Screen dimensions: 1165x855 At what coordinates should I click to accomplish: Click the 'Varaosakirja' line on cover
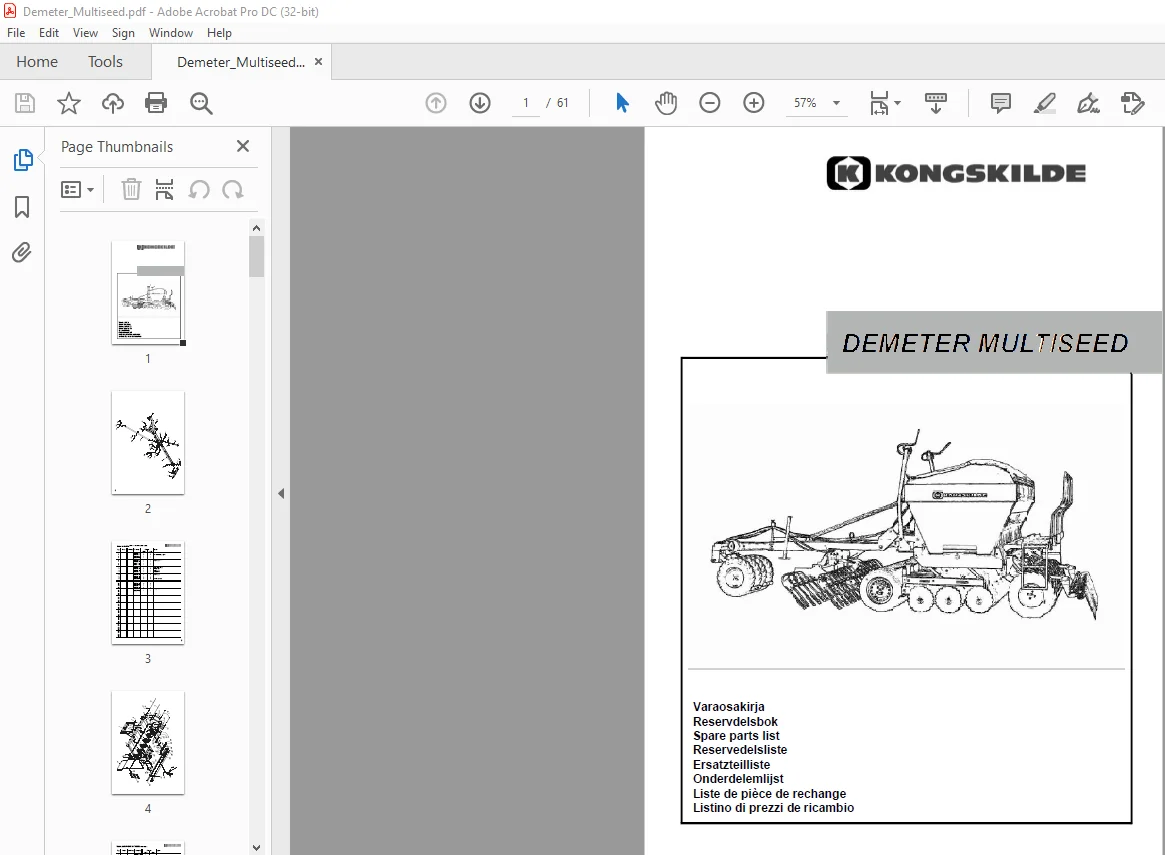click(x=729, y=706)
